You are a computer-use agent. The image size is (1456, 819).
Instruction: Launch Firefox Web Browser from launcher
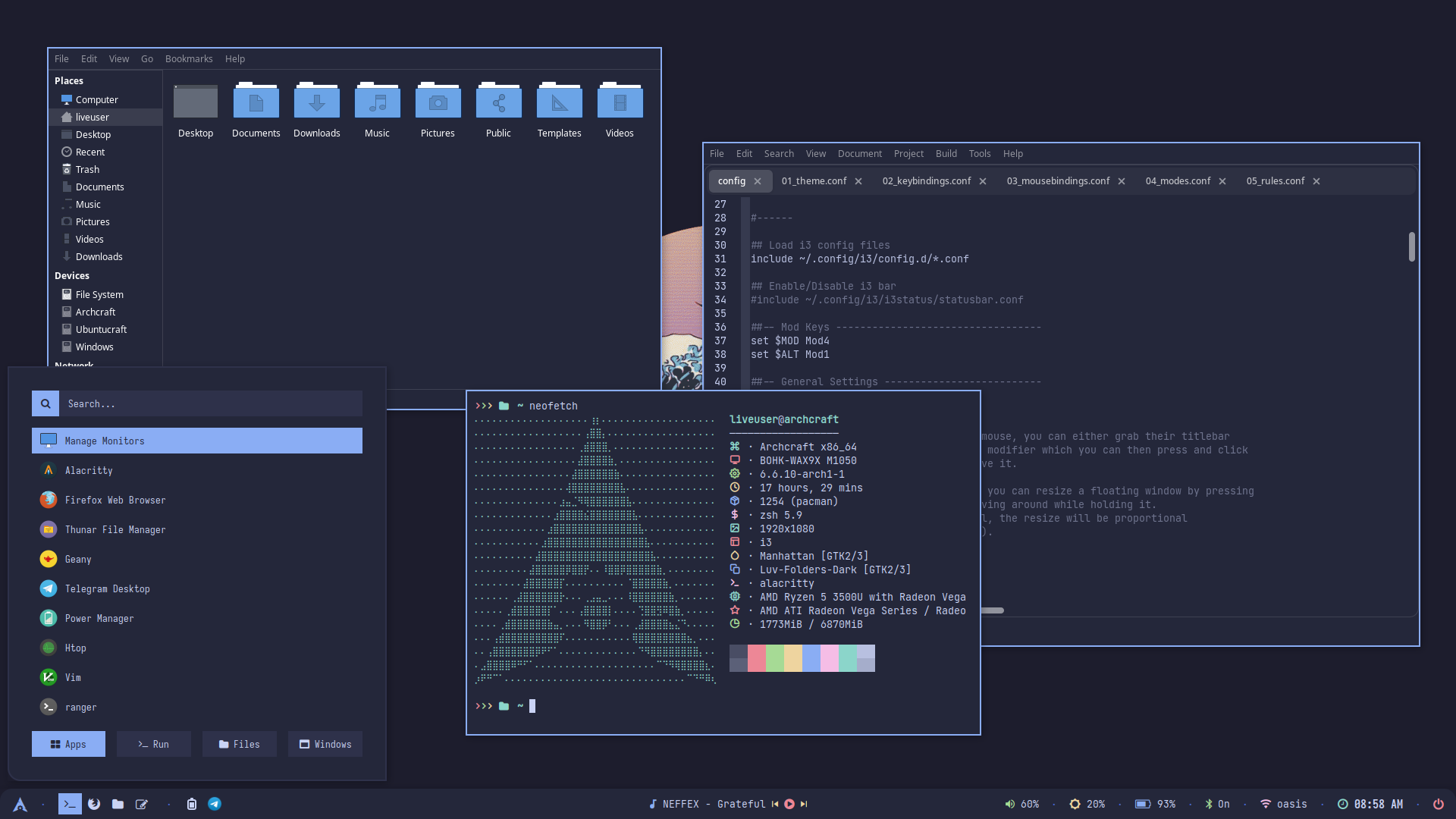click(x=115, y=500)
